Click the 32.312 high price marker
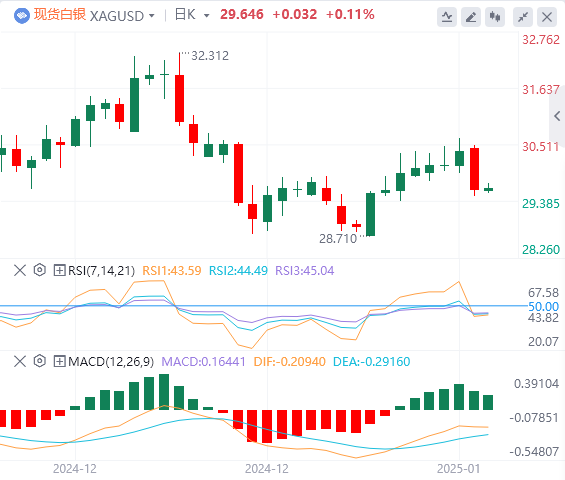The width and height of the screenshot is (565, 480). coord(210,56)
